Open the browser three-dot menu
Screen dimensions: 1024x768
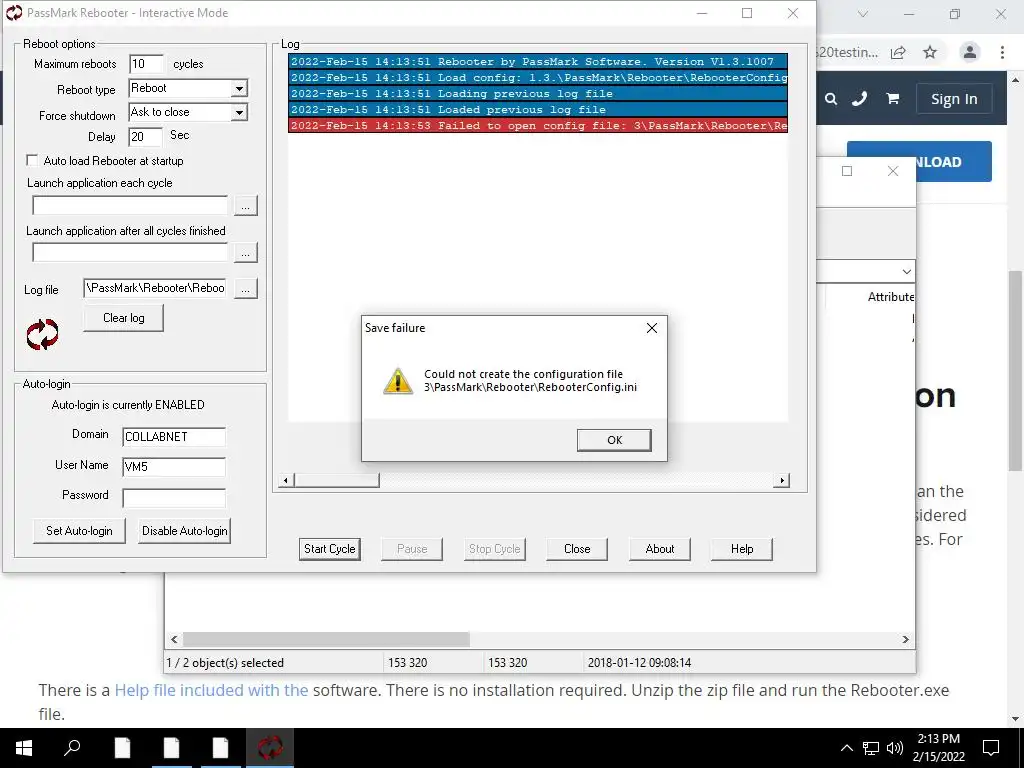1002,52
